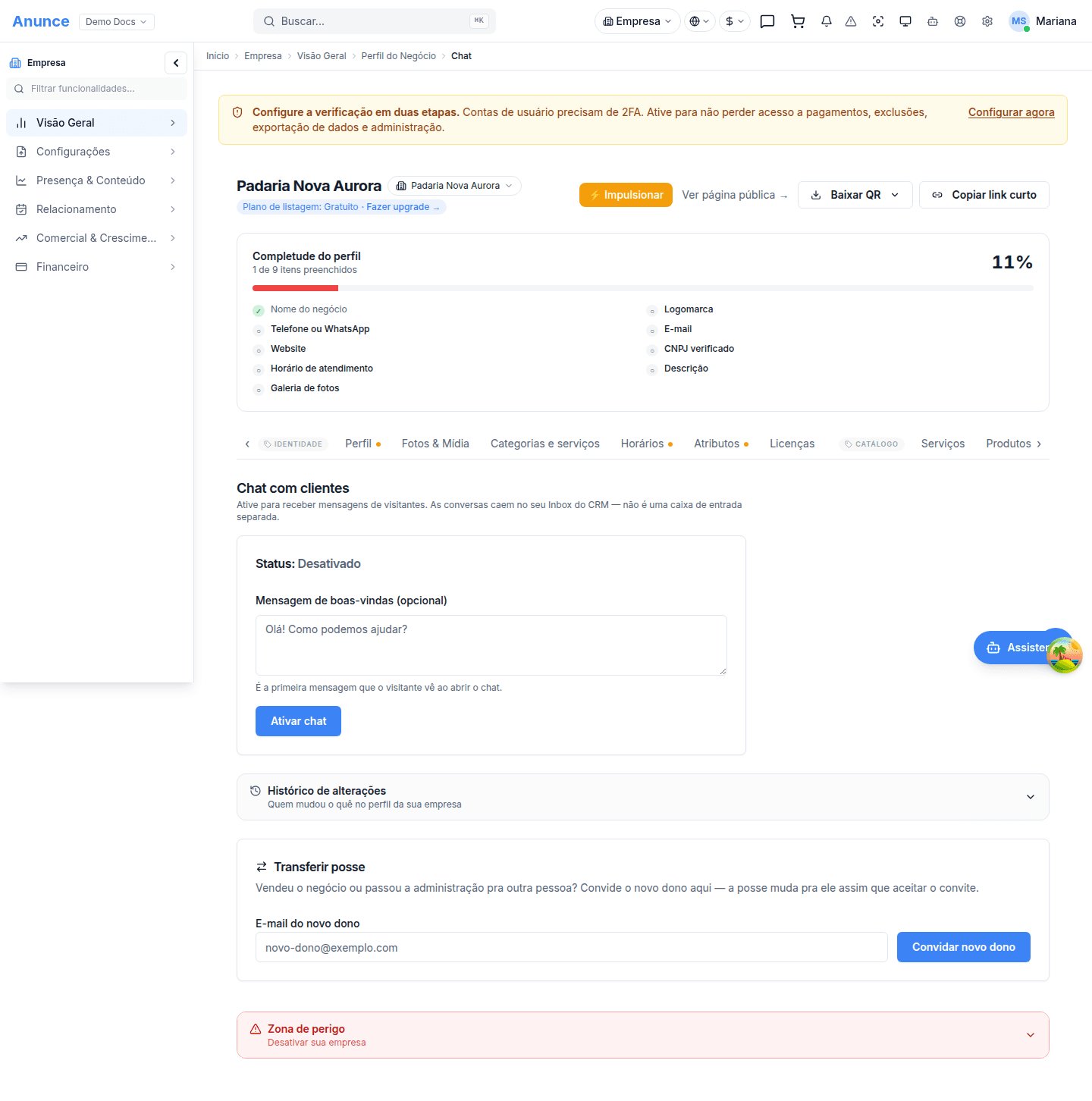This screenshot has width=1092, height=1101.
Task: Open the Demo Docs workspace dropdown
Action: [x=117, y=21]
